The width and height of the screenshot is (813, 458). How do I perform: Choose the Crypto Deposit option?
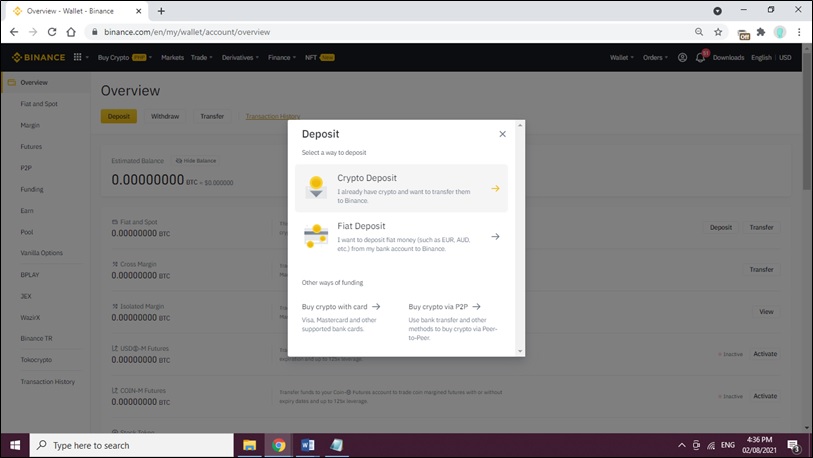(x=401, y=188)
